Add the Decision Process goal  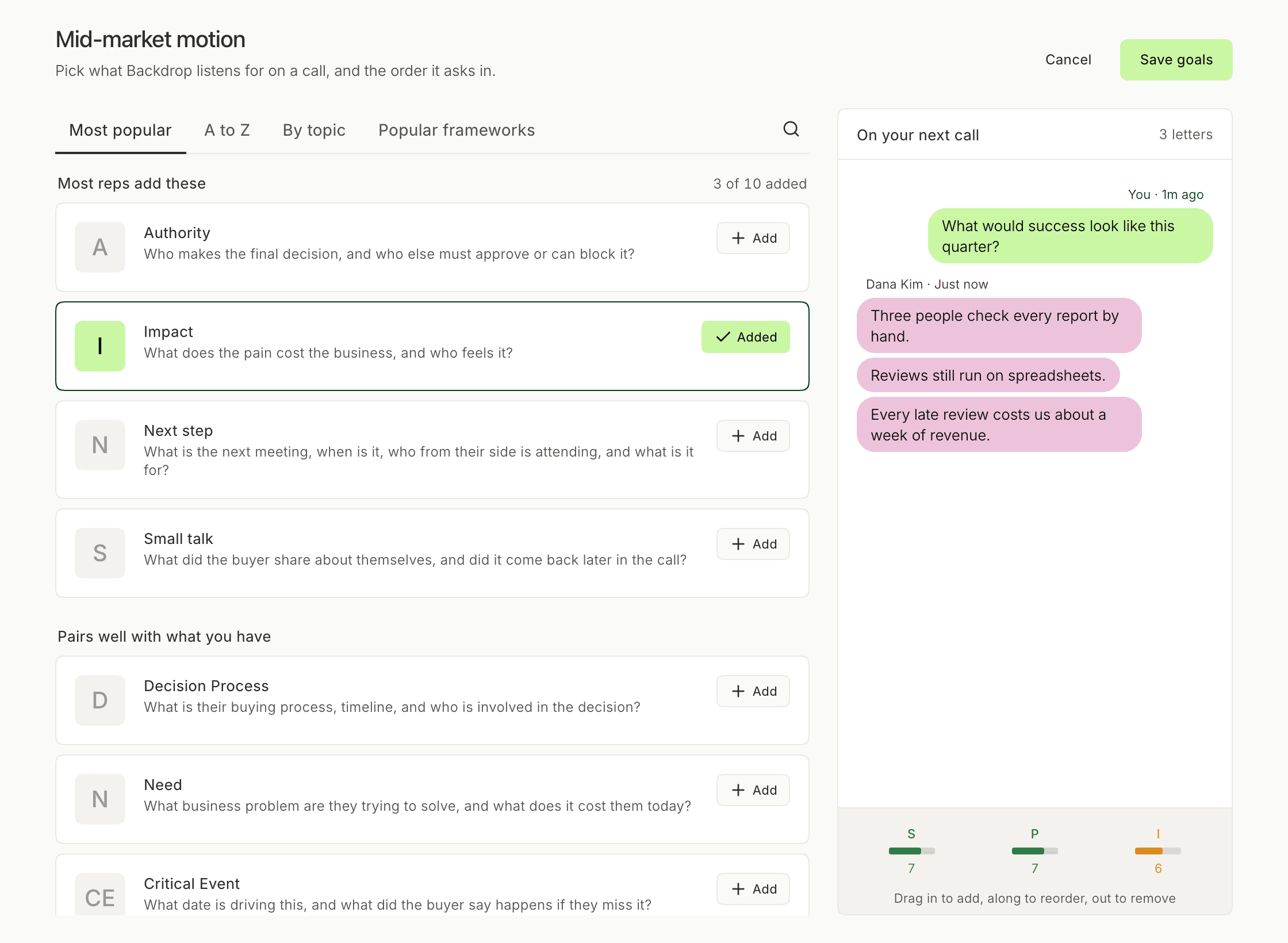pos(753,691)
